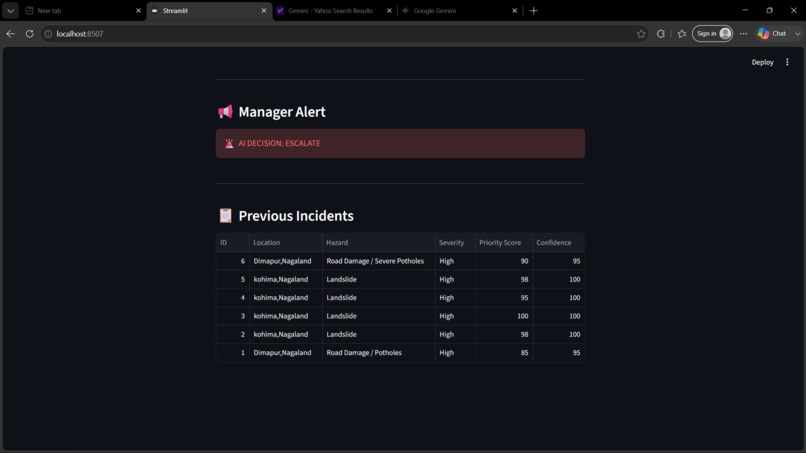The width and height of the screenshot is (806, 453).
Task: Click the AI DECISION: ESCALATE alert
Action: (x=400, y=143)
